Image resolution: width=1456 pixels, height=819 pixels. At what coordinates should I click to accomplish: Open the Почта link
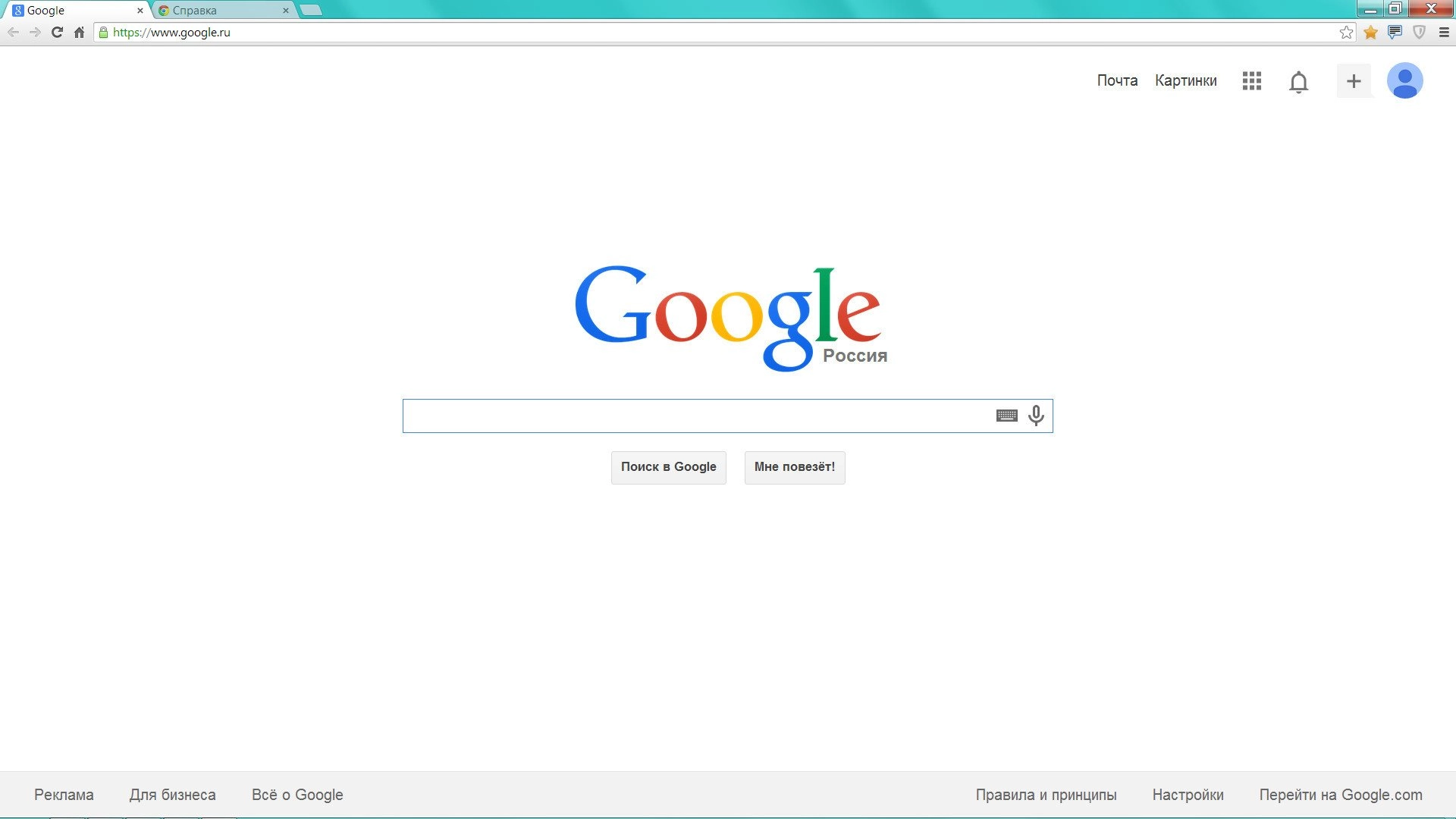point(1117,80)
